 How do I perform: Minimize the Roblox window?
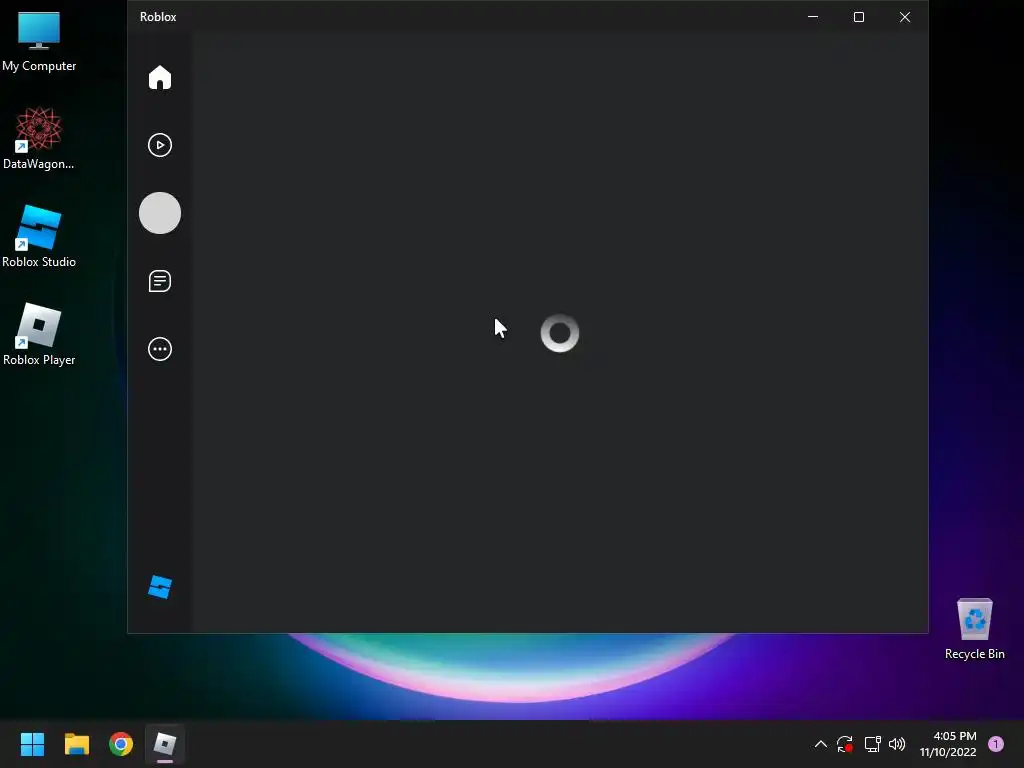pyautogui.click(x=813, y=17)
